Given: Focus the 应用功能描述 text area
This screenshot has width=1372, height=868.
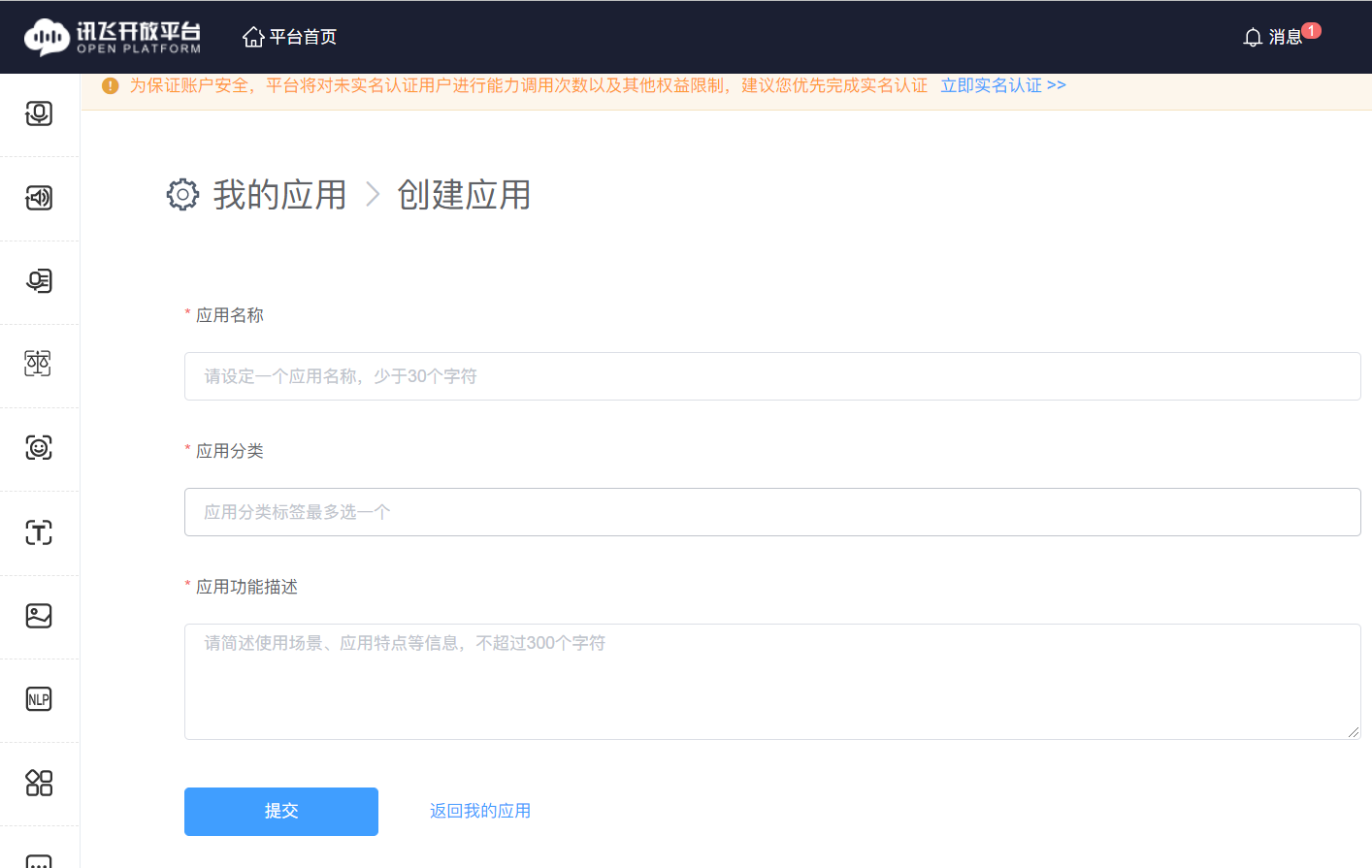Looking at the screenshot, I should coord(772,682).
